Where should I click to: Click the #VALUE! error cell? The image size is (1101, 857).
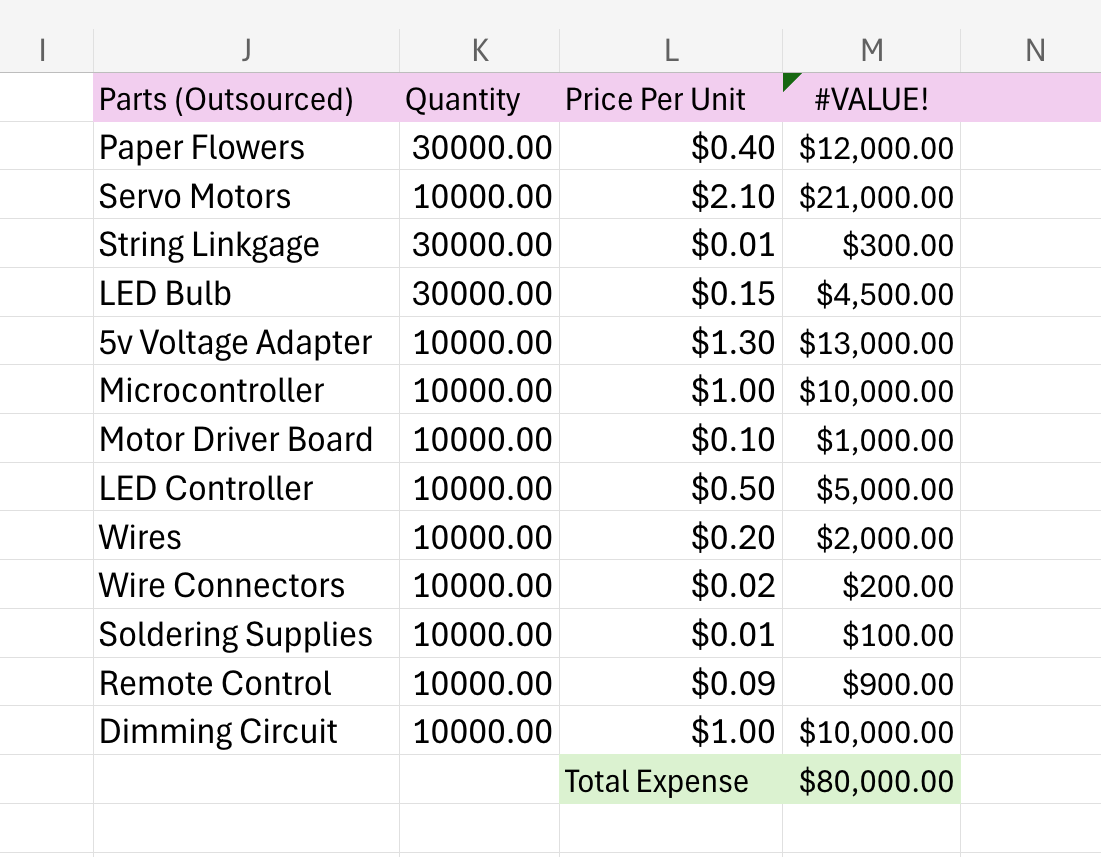point(872,99)
